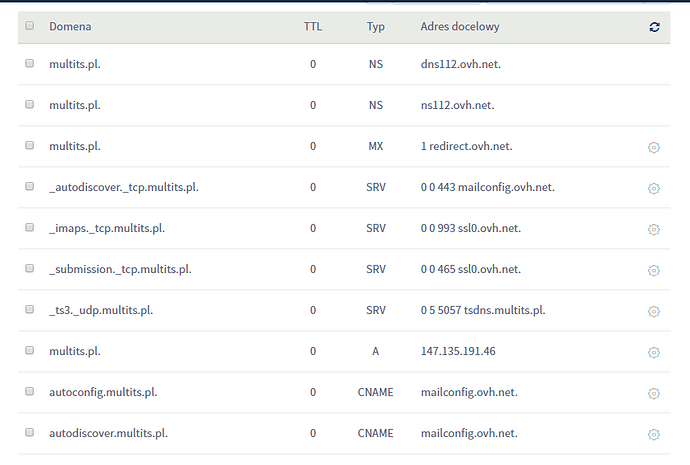The image size is (690, 465).
Task: Toggle the select-all checkbox in header
Action: point(29,26)
